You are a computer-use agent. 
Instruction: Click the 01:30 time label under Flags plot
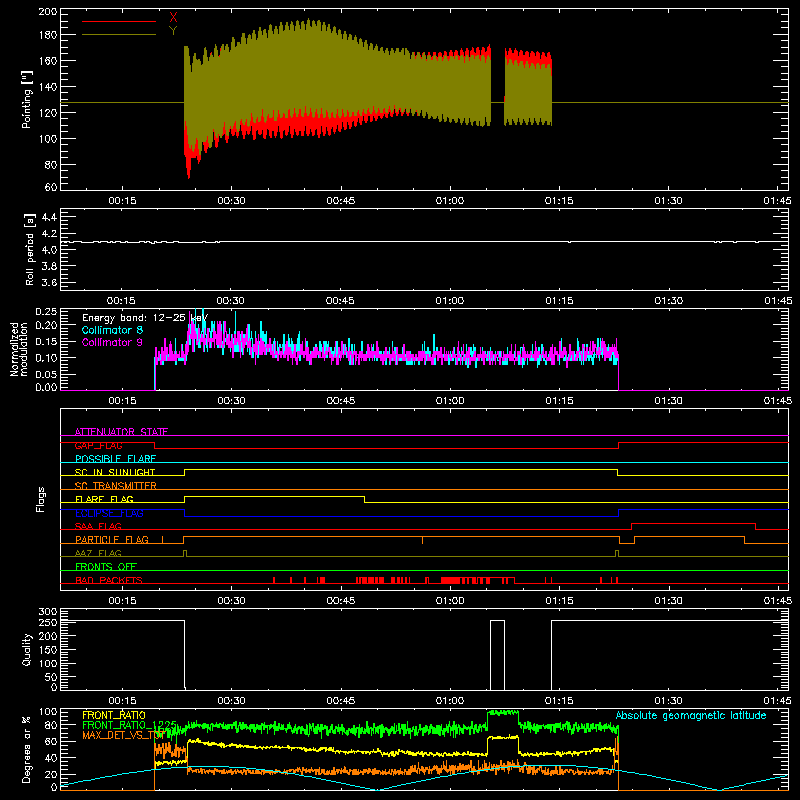(x=668, y=601)
